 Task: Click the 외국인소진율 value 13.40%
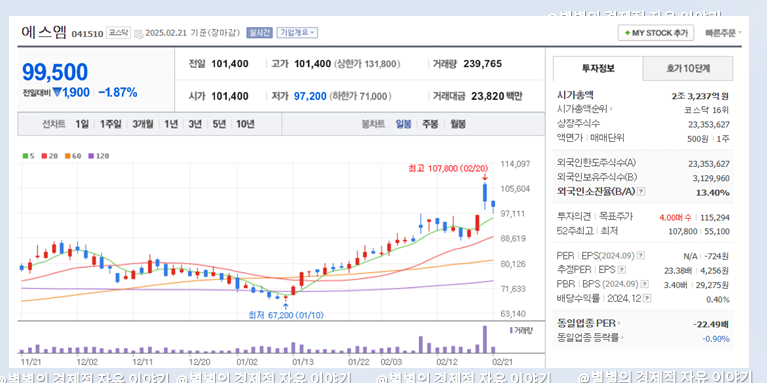[x=713, y=193]
